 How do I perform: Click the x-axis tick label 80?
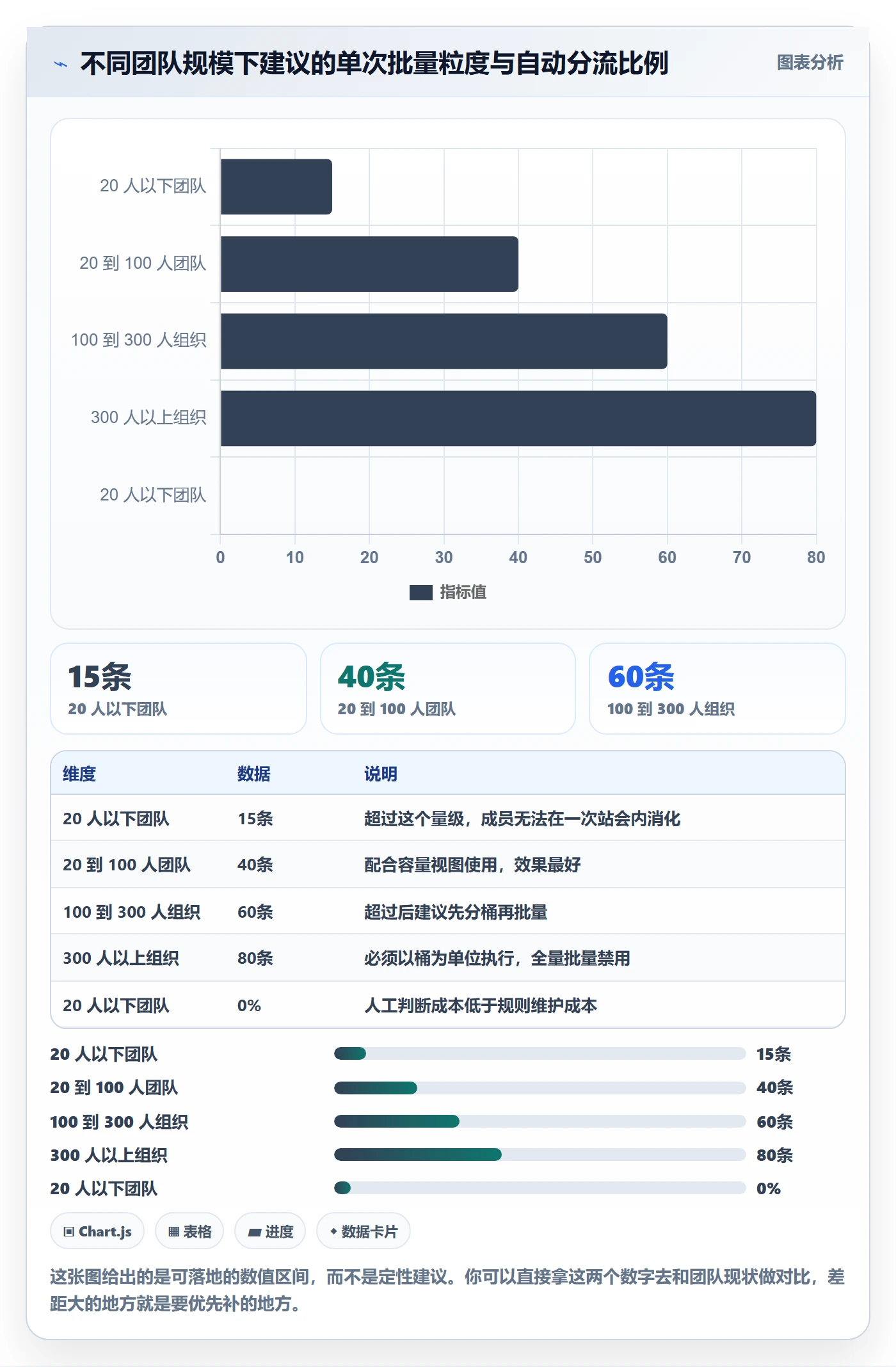(x=816, y=557)
